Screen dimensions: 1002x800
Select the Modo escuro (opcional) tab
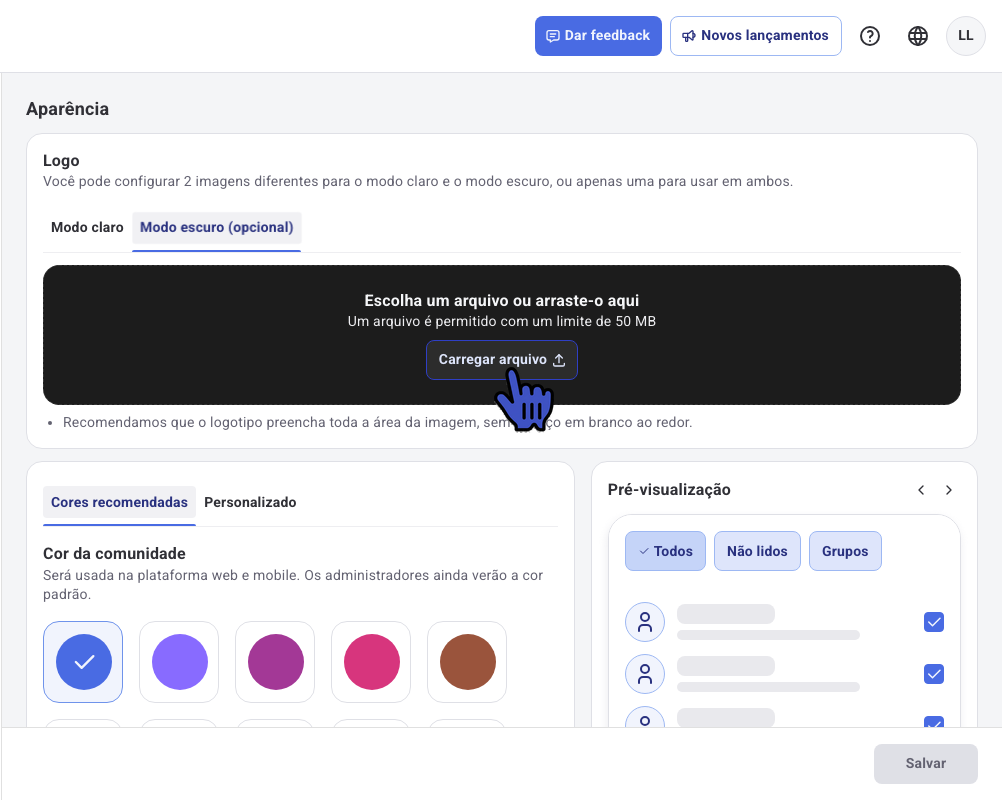[x=217, y=227]
